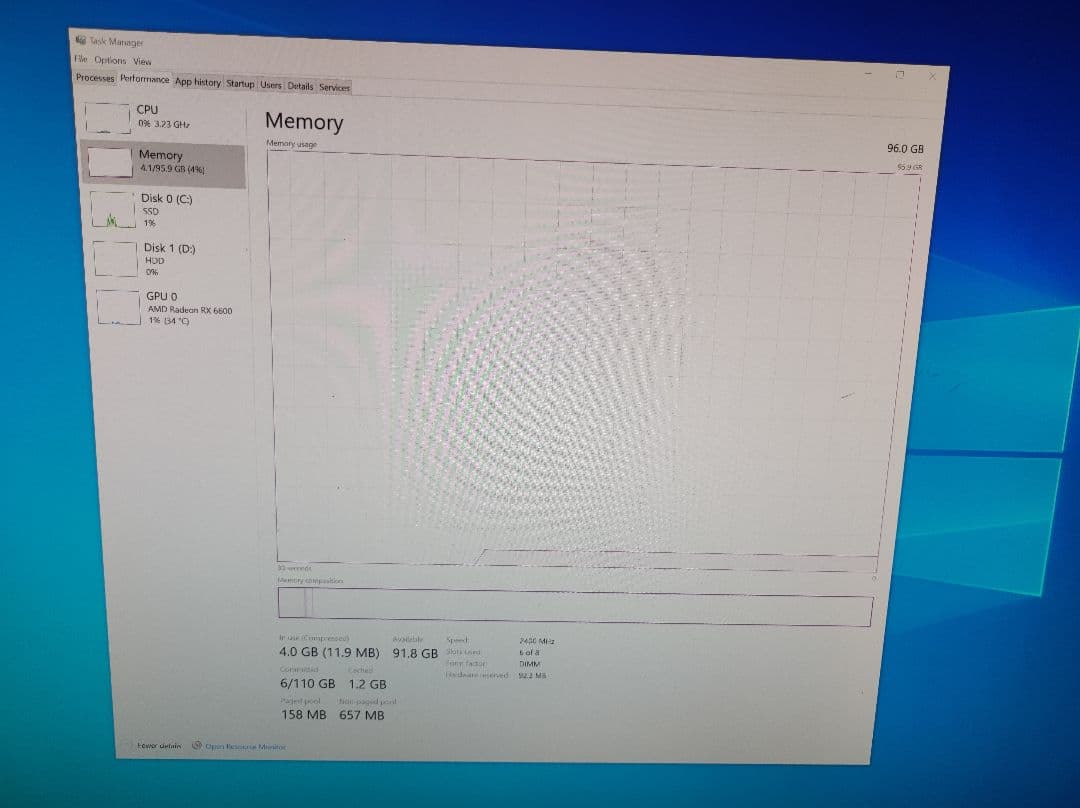
Task: Switch to the Users tab
Action: [271, 85]
